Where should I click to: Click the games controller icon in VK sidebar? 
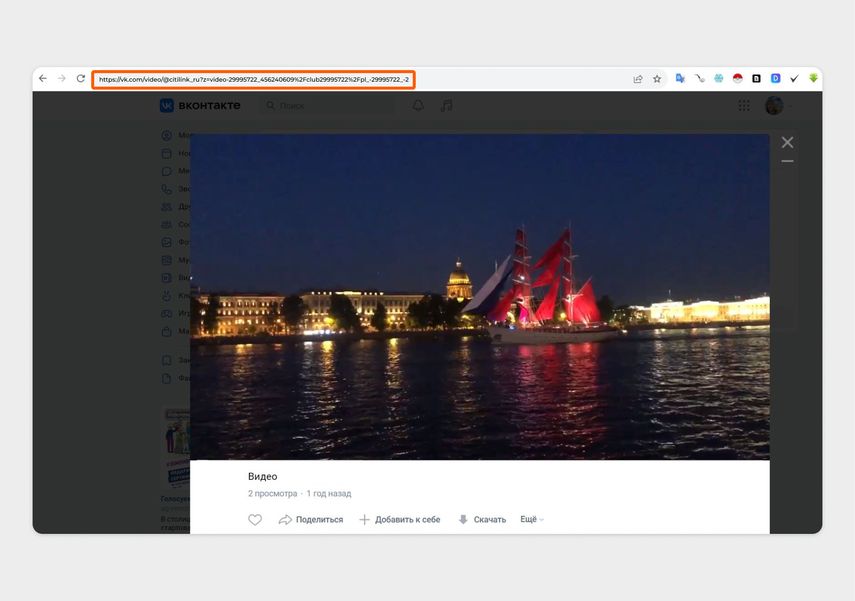click(167, 314)
